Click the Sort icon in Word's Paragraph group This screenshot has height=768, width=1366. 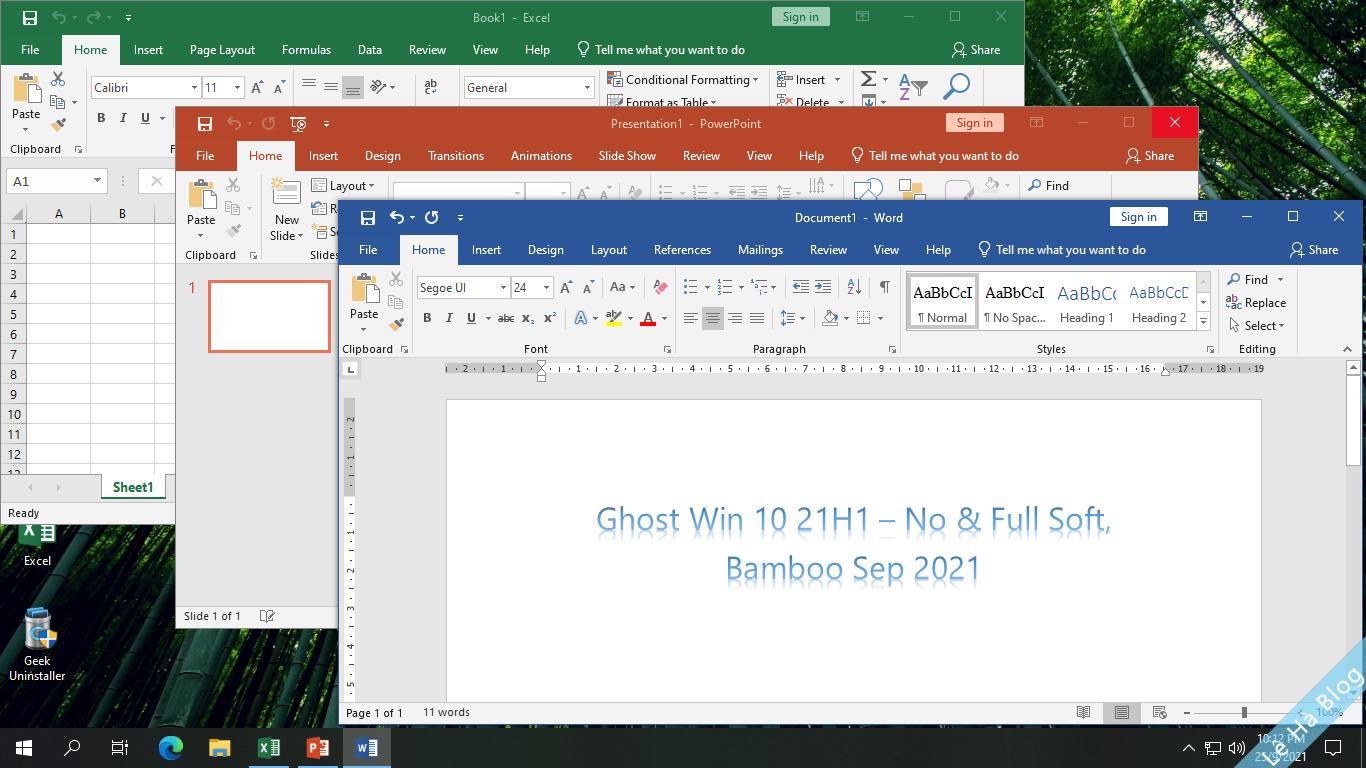tap(853, 287)
